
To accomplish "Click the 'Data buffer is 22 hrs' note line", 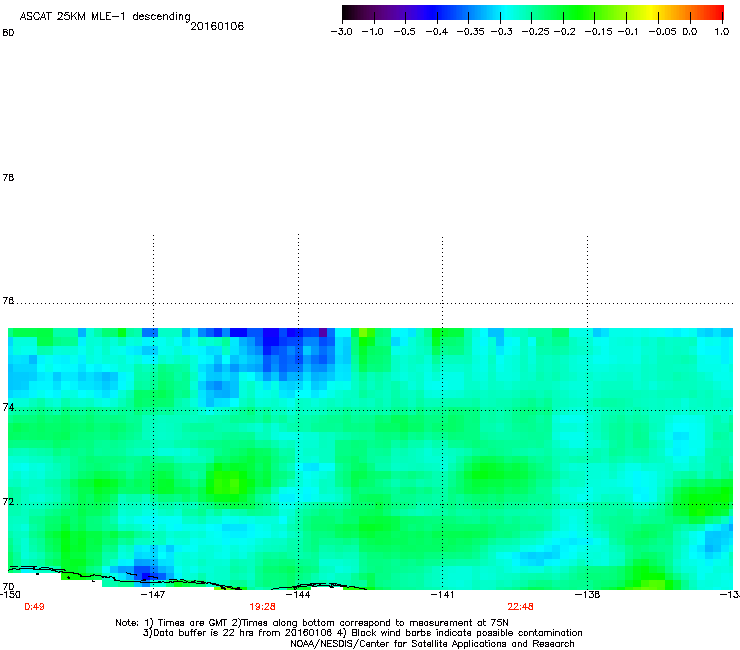I will (362, 633).
